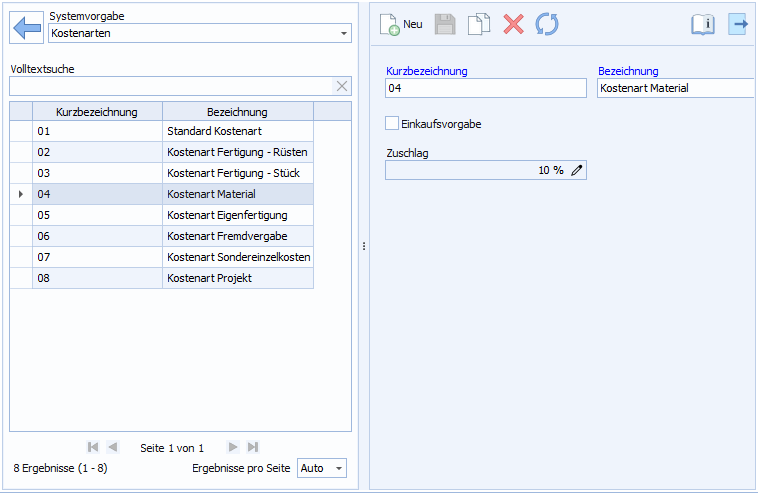758x494 pixels.
Task: Clear the Volltextsuche search field
Action: (x=342, y=86)
